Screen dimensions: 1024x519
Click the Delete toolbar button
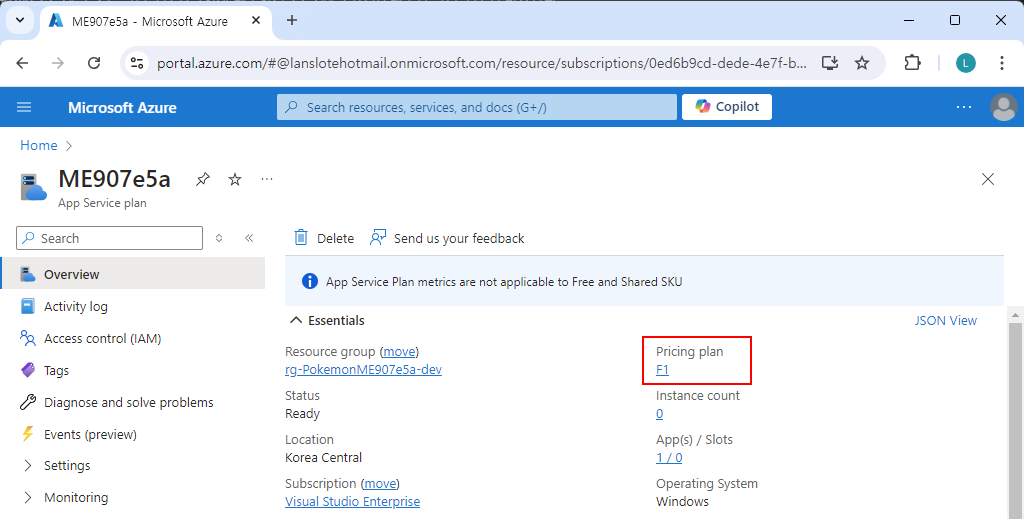(324, 238)
